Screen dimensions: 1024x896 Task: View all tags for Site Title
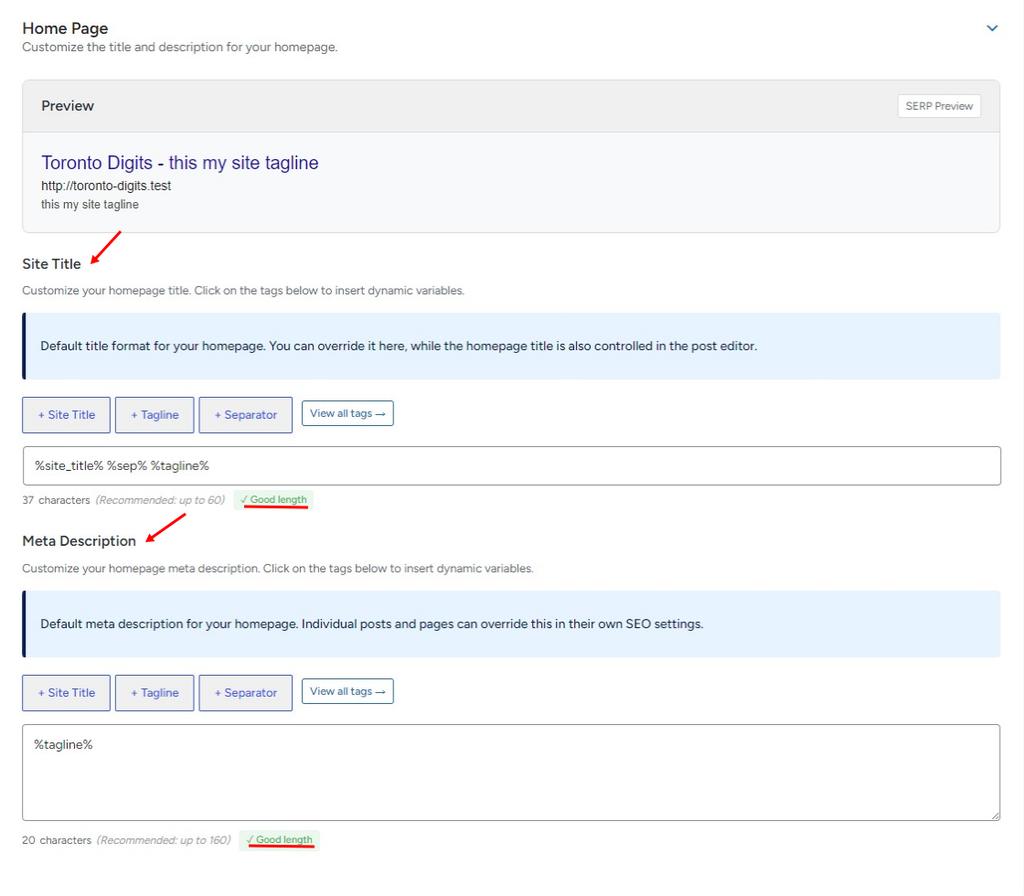coord(347,413)
